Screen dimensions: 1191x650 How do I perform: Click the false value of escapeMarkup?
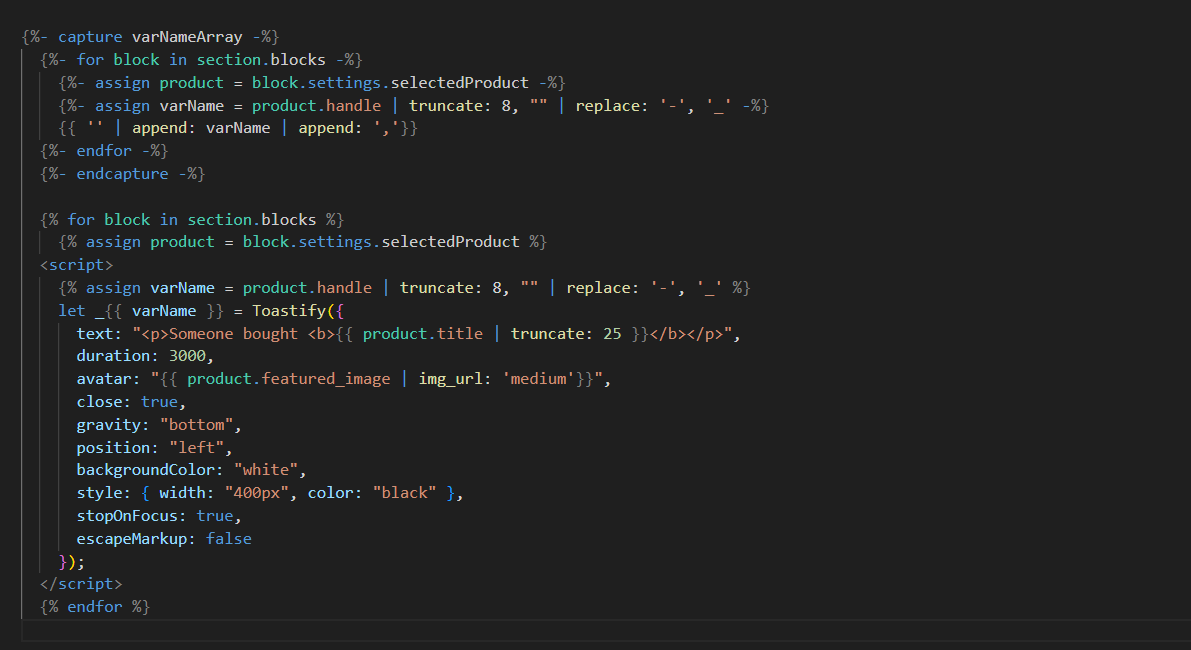pos(228,539)
